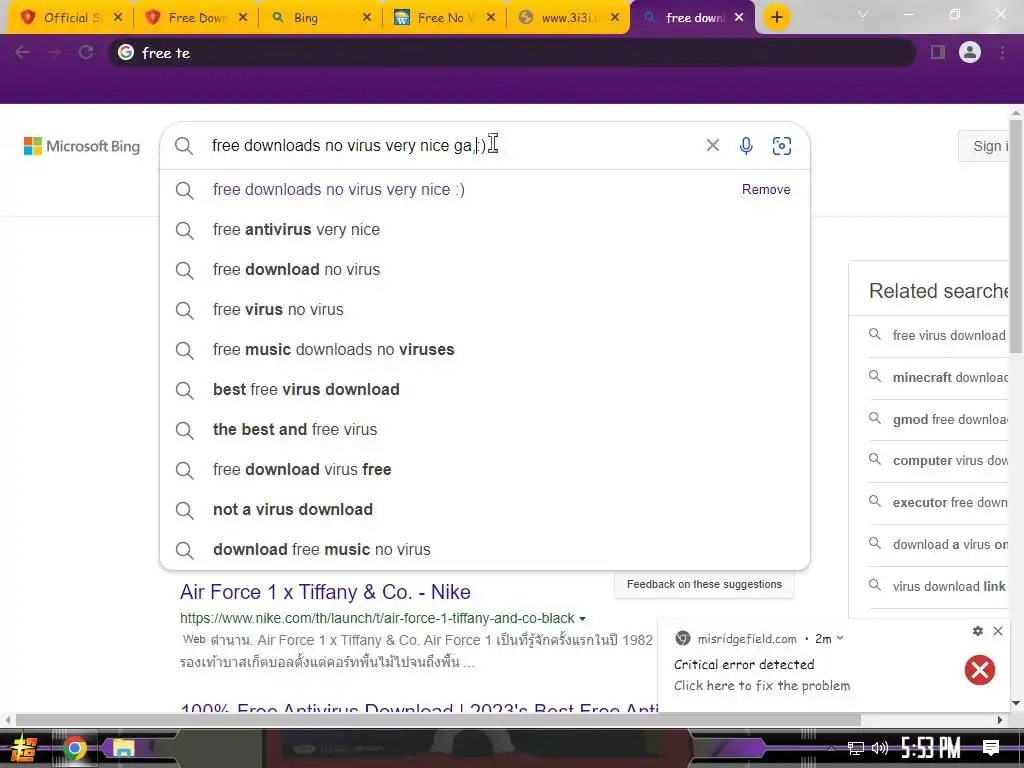This screenshot has width=1024, height=768.
Task: Open the tab search dropdown arrow
Action: pyautogui.click(x=863, y=14)
